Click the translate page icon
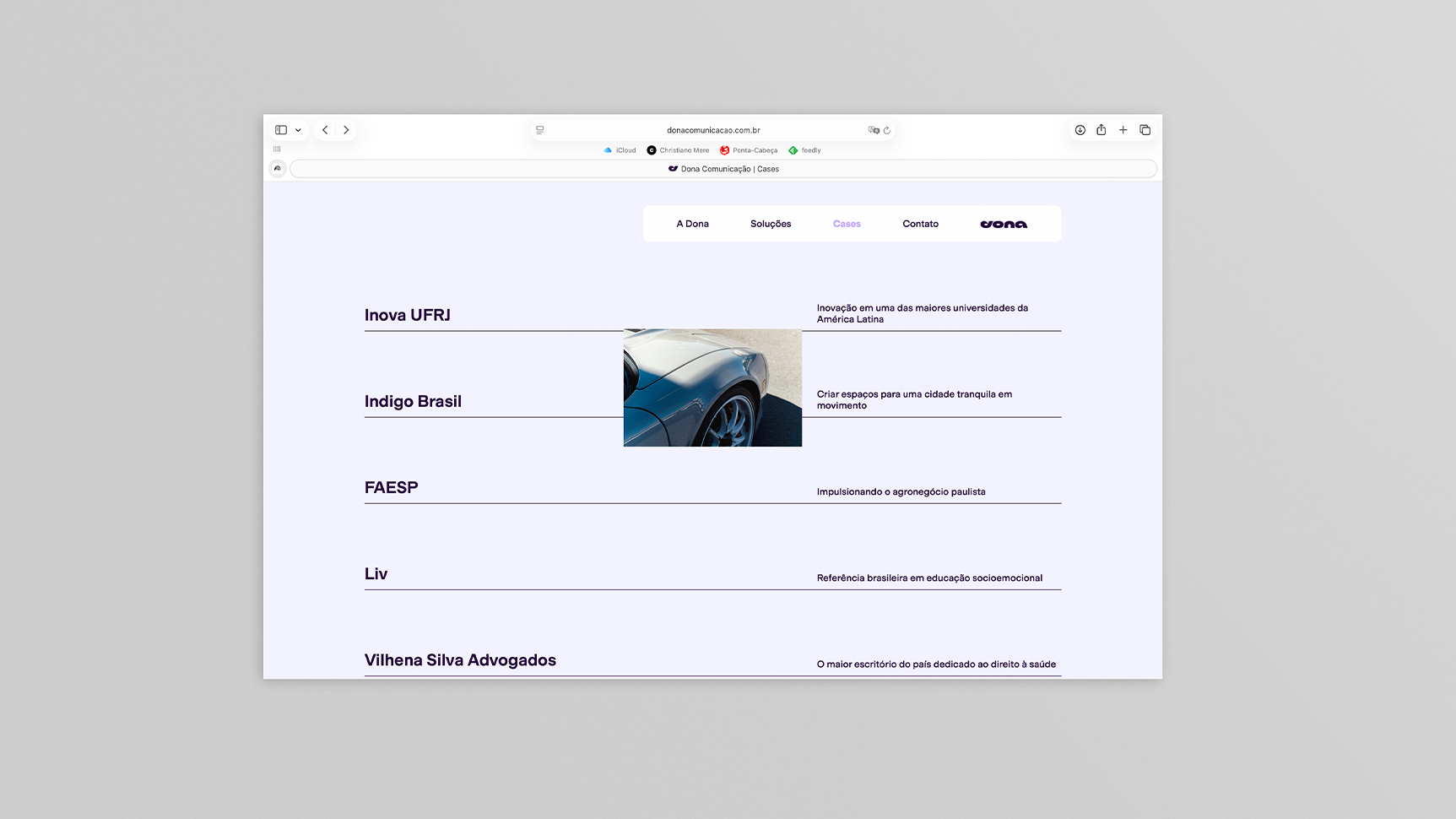The width and height of the screenshot is (1456, 819). tap(874, 130)
